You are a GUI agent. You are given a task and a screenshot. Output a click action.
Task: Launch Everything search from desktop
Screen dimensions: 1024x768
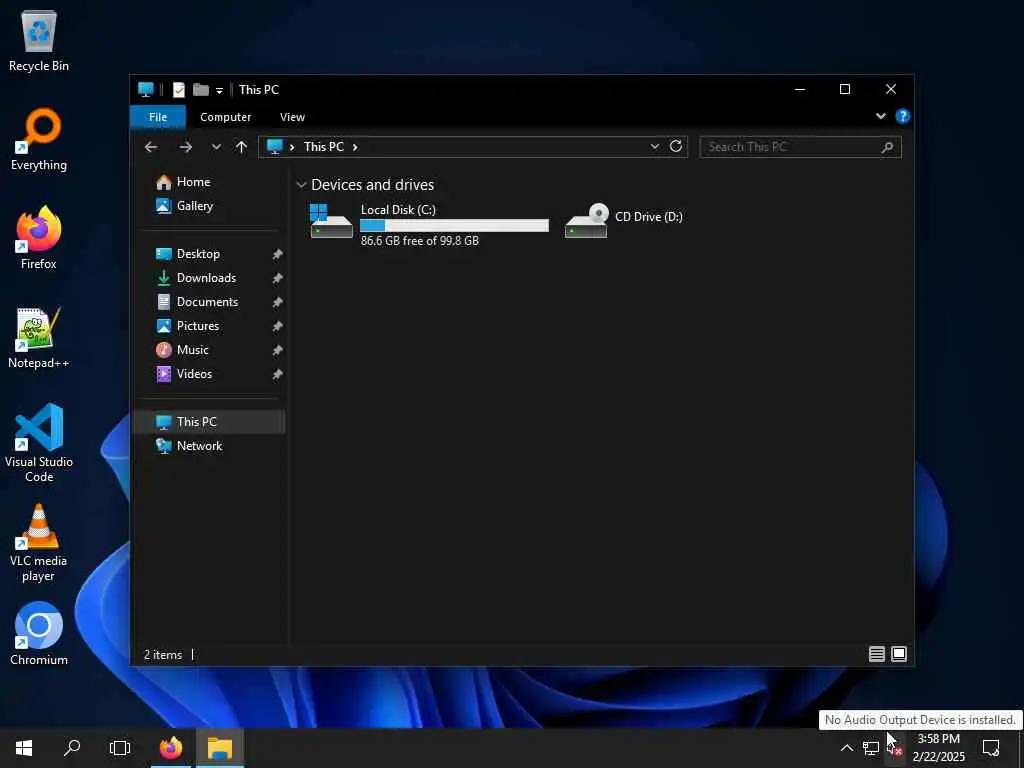pos(39,139)
